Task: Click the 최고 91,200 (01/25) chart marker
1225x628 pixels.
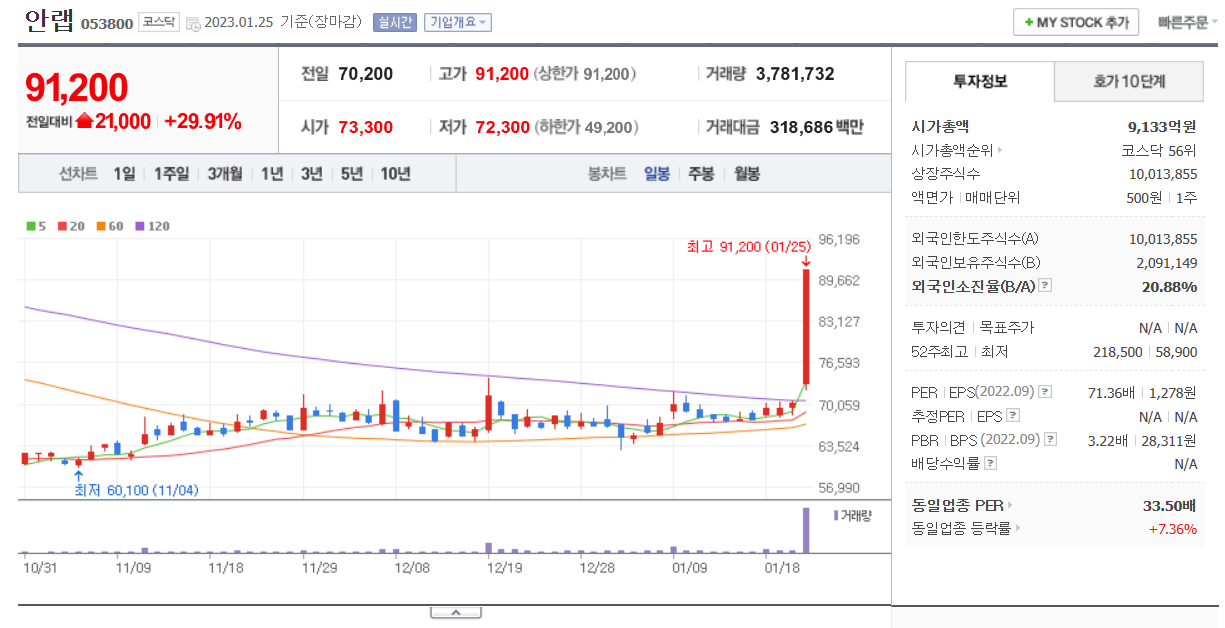Action: click(x=747, y=246)
